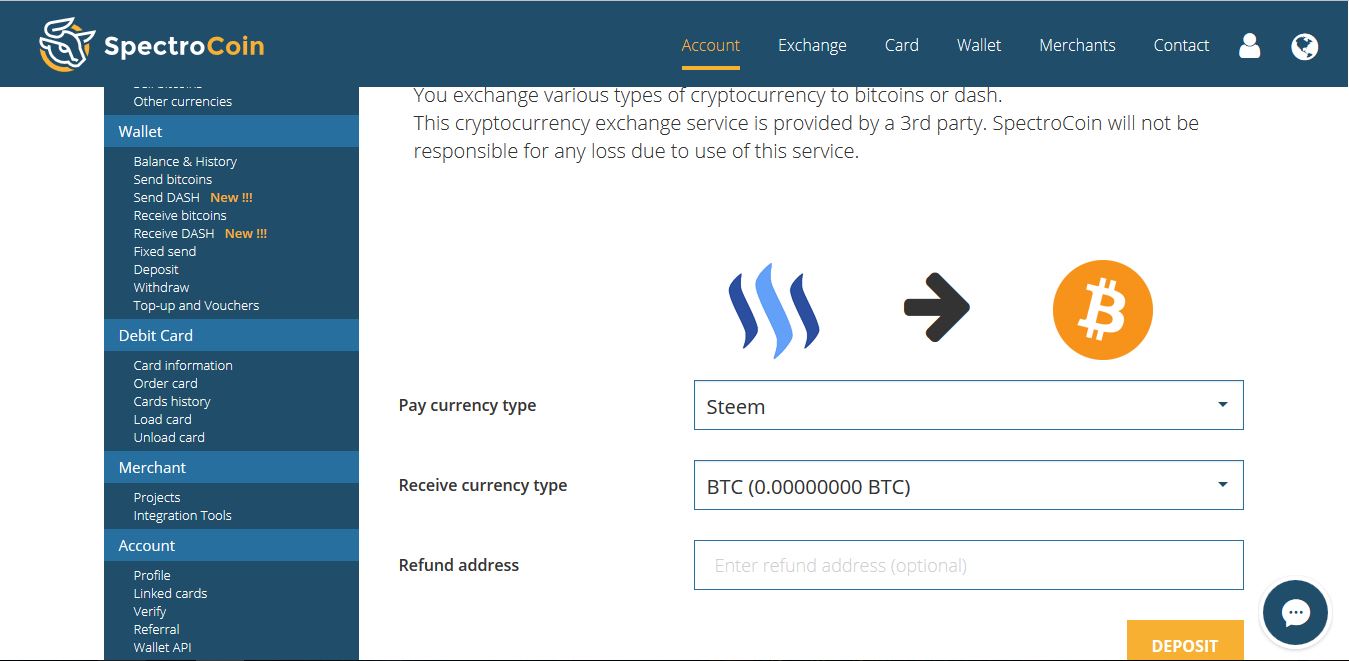The height and width of the screenshot is (661, 1349).
Task: Click the Steem currency logo
Action: 774,311
